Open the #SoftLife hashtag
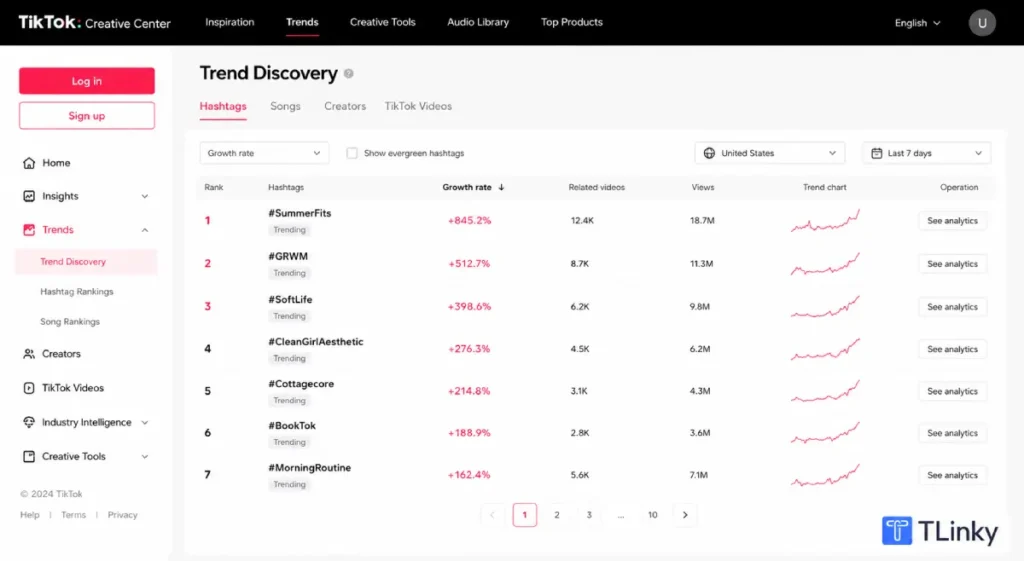1024x561 pixels. [x=290, y=300]
